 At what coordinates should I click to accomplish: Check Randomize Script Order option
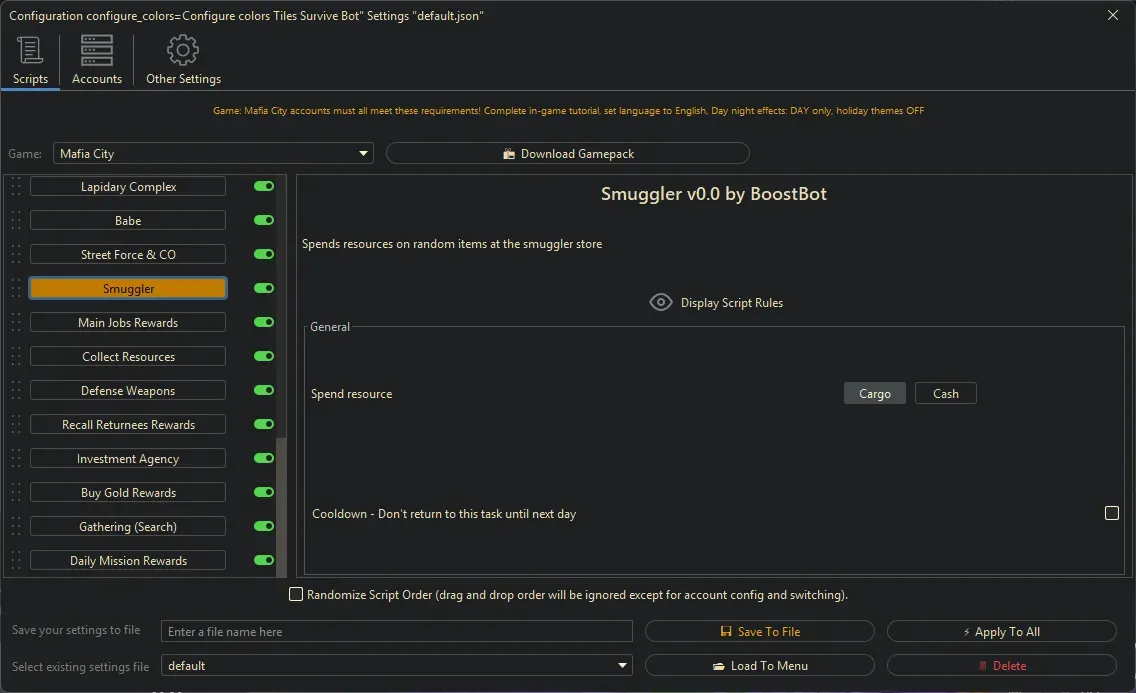pyautogui.click(x=296, y=595)
